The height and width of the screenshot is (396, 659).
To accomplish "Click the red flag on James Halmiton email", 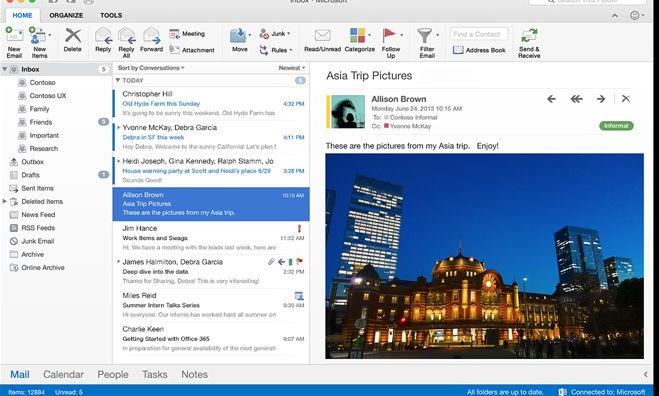I will pos(299,261).
